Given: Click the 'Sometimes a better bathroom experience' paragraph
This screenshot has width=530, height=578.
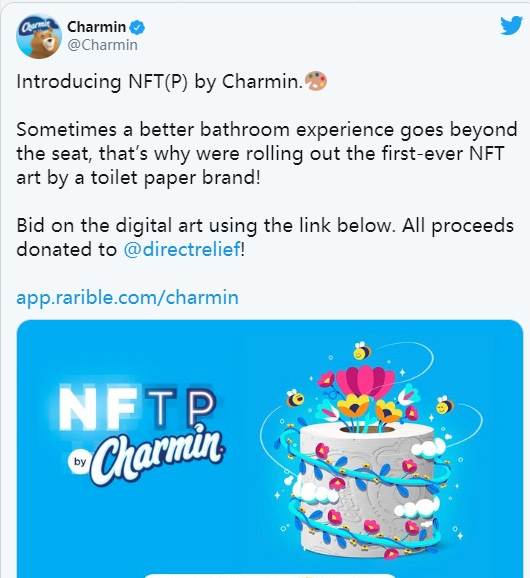Looking at the screenshot, I should pos(266,153).
